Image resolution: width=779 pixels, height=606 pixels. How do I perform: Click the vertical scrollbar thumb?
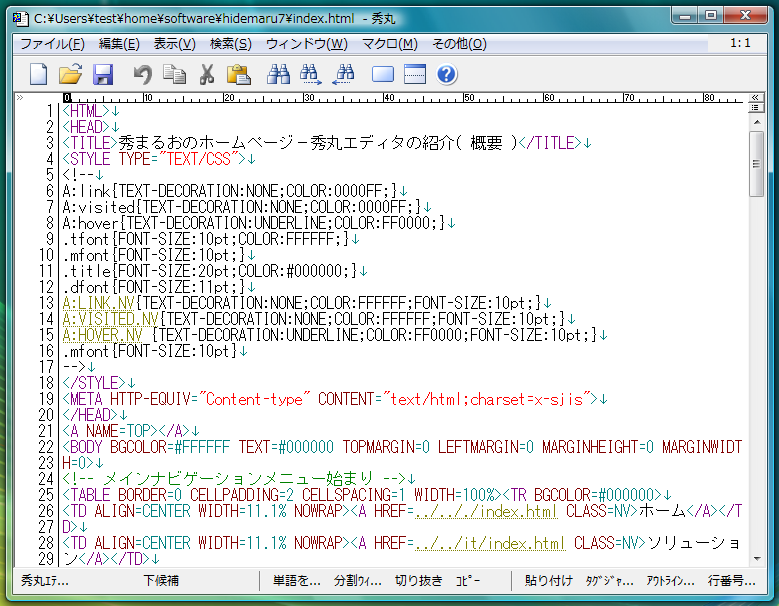[x=757, y=164]
